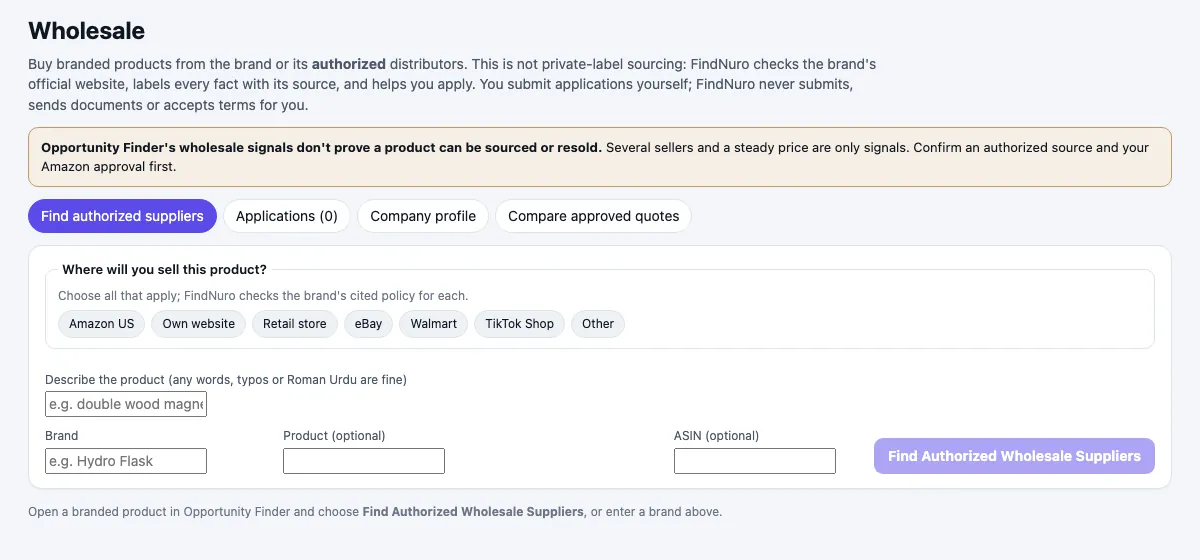This screenshot has height=560, width=1200.
Task: Select Compare approved quotes tab
Action: [593, 216]
